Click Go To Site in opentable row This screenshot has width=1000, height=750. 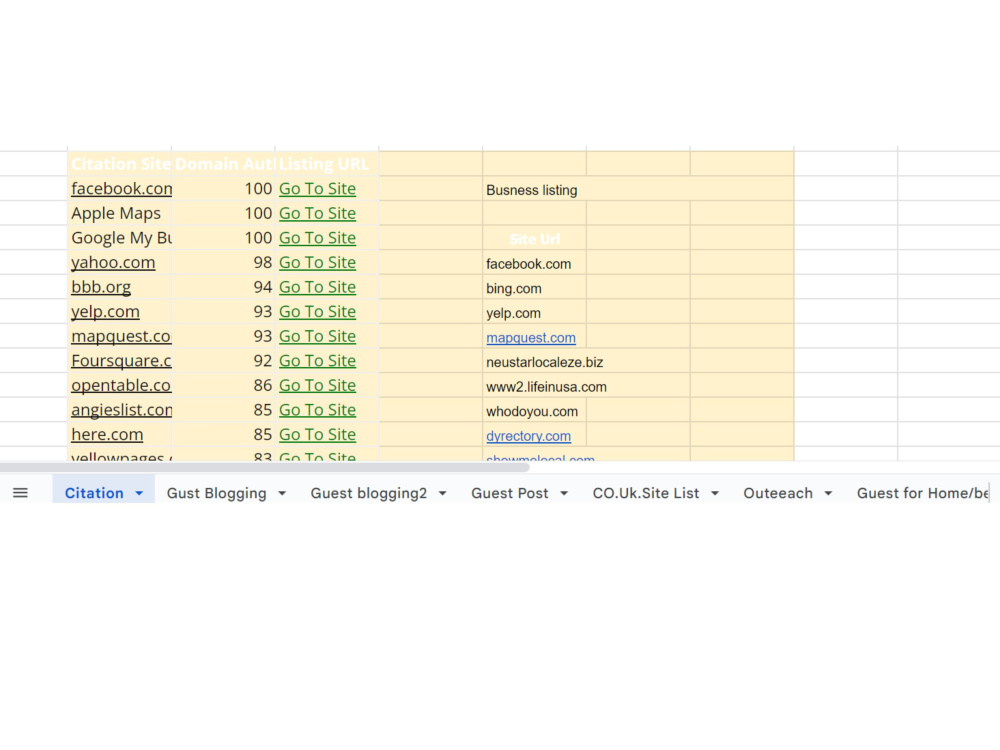[317, 385]
